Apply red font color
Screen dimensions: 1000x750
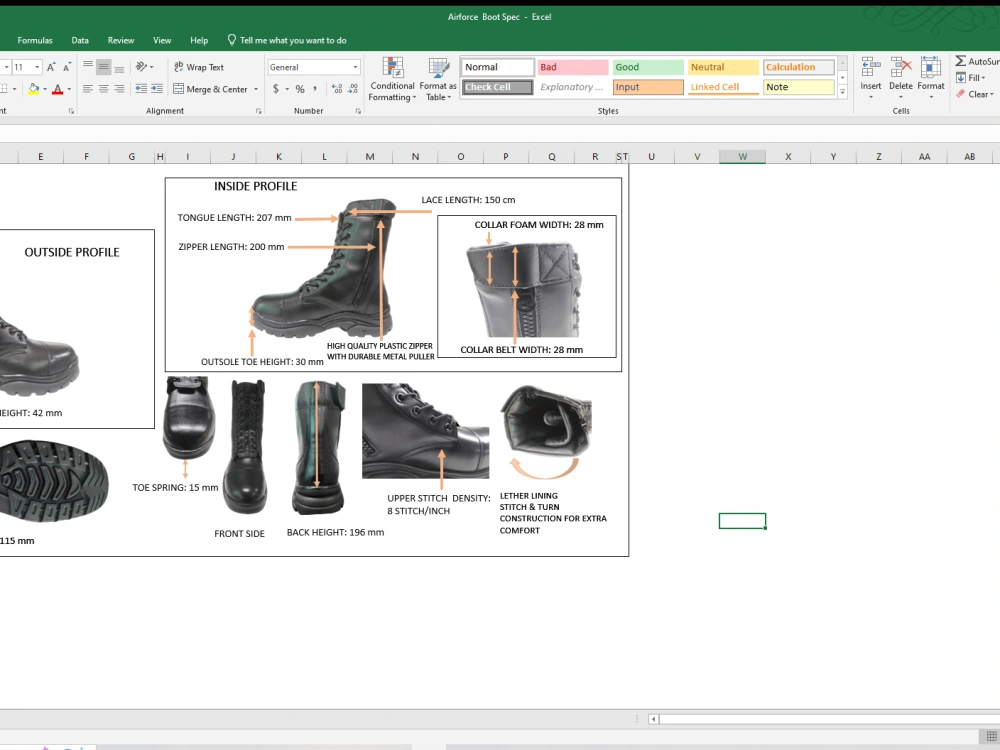coord(57,89)
